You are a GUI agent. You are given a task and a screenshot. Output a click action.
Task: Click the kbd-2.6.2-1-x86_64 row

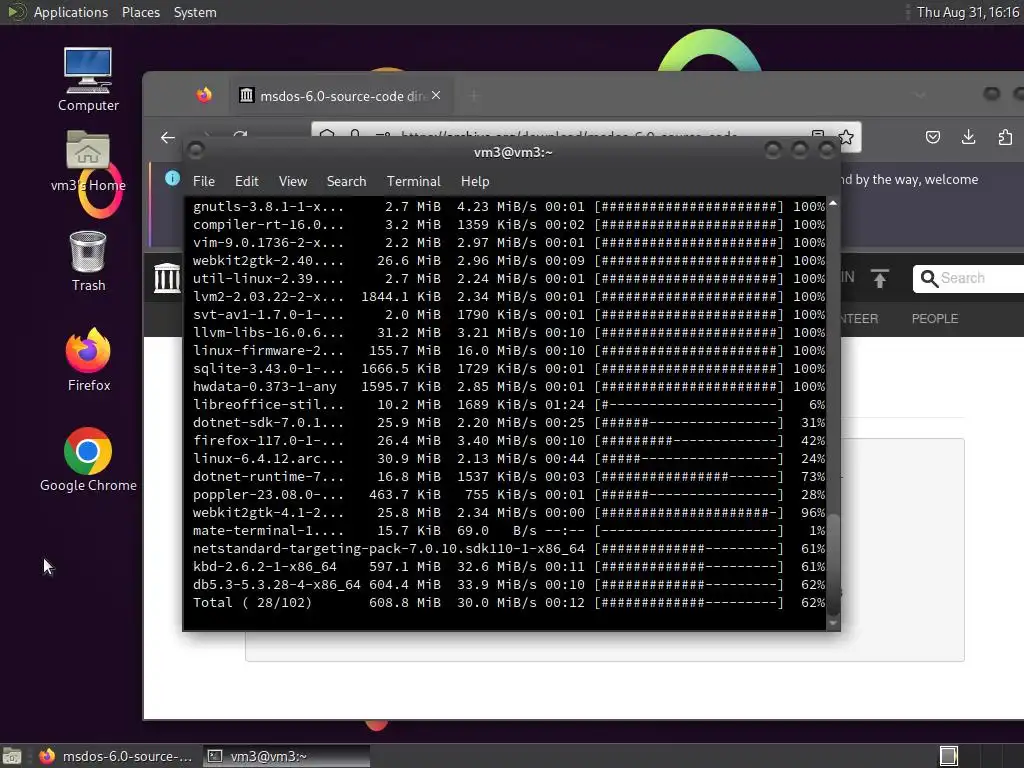508,567
